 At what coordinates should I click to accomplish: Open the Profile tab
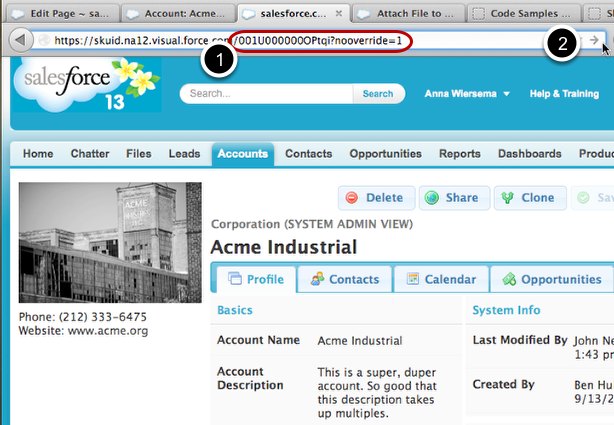point(254,279)
